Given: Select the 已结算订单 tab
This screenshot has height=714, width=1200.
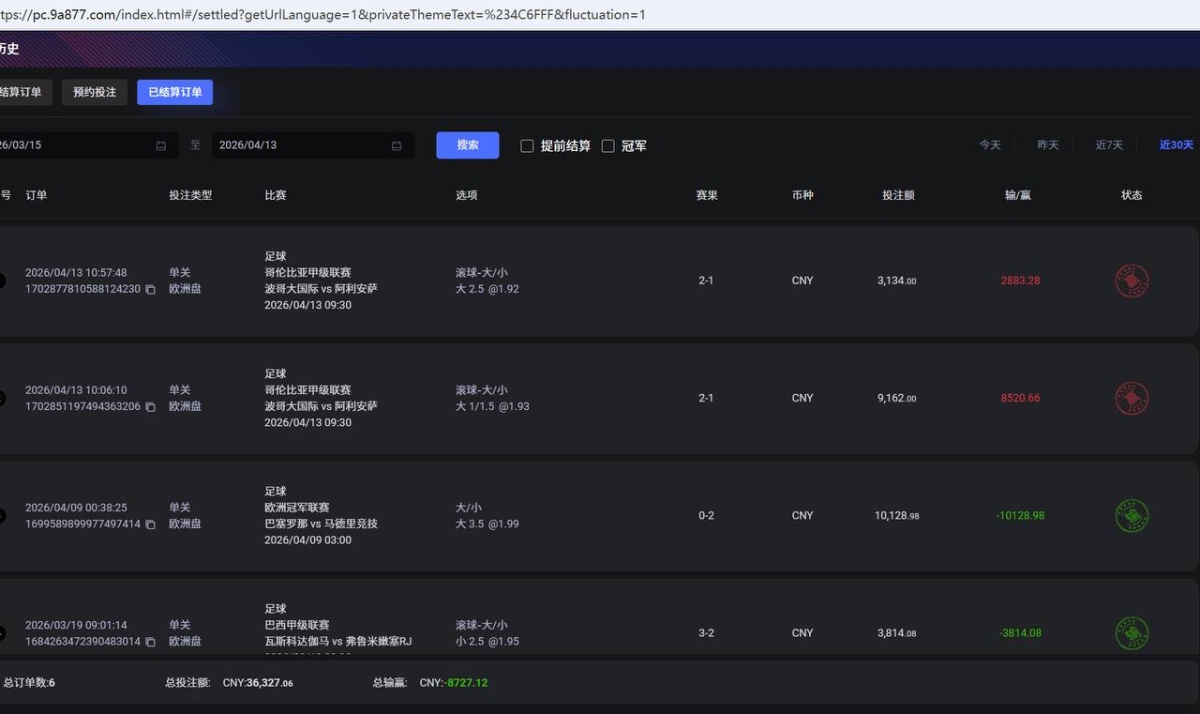Looking at the screenshot, I should pyautogui.click(x=174, y=91).
